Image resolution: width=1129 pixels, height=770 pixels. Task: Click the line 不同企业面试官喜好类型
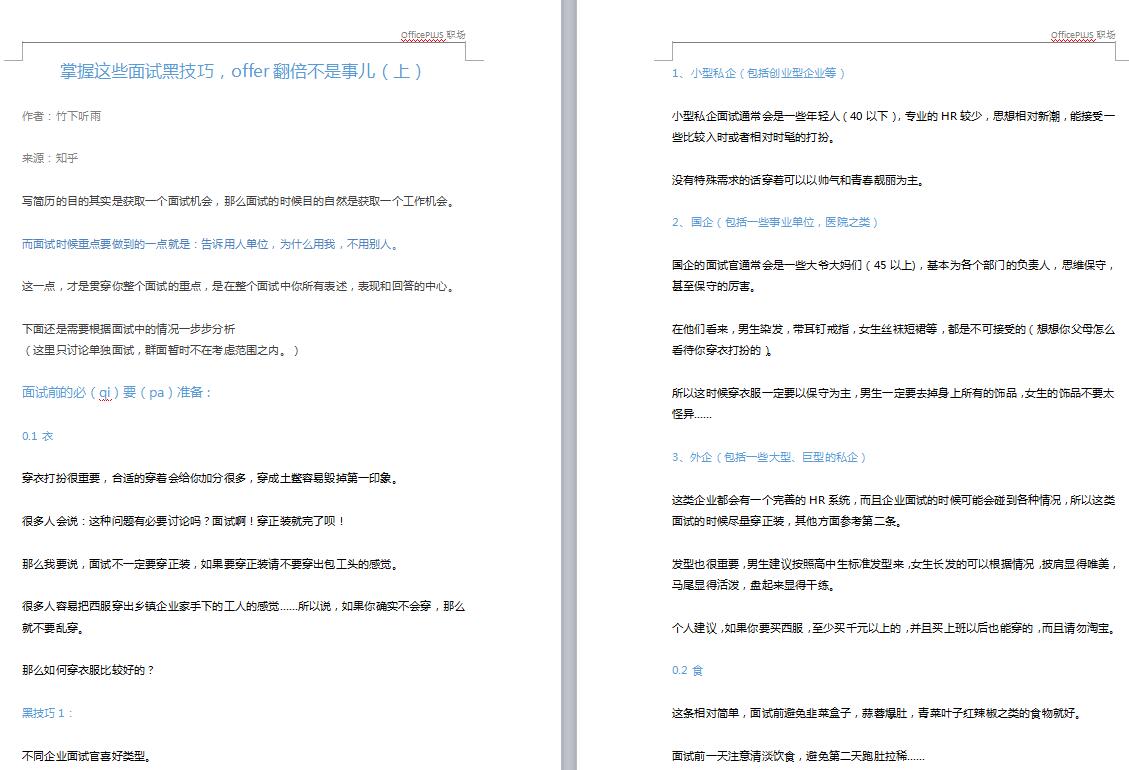coord(86,756)
